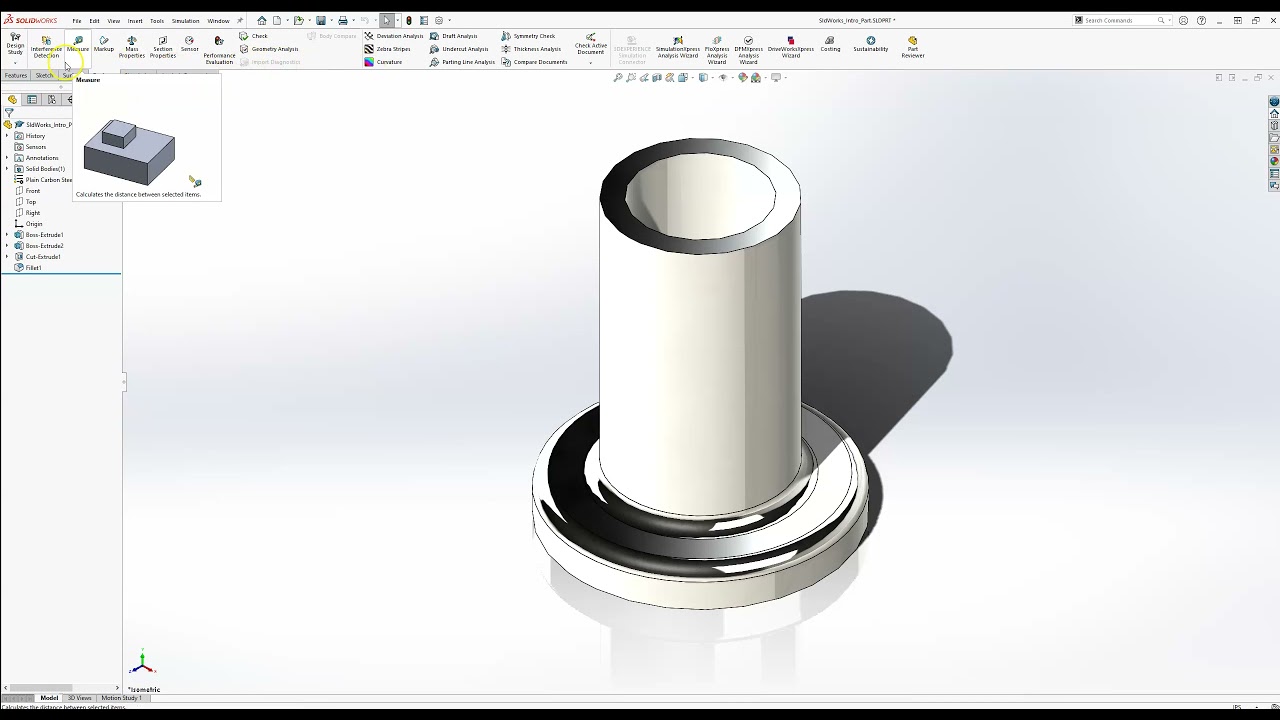Select the Front plane
This screenshot has width=1280, height=720.
(27, 191)
